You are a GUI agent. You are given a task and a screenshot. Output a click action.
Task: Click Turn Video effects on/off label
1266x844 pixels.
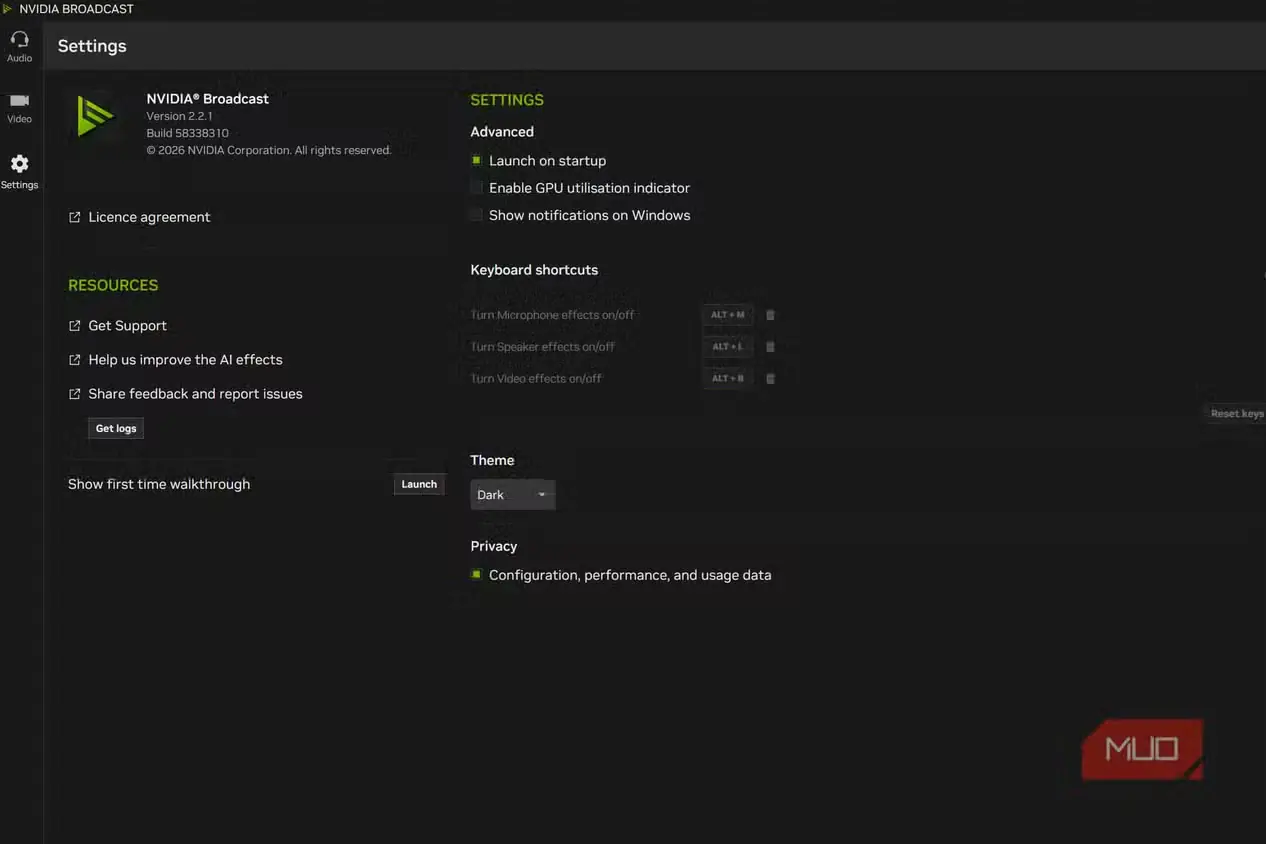[x=536, y=379]
